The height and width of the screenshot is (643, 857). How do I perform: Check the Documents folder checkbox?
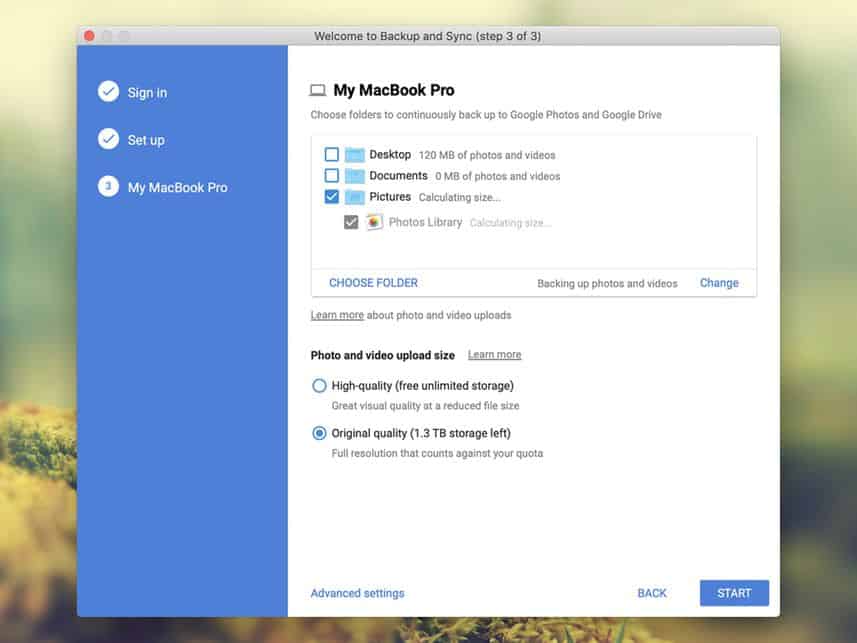click(332, 176)
